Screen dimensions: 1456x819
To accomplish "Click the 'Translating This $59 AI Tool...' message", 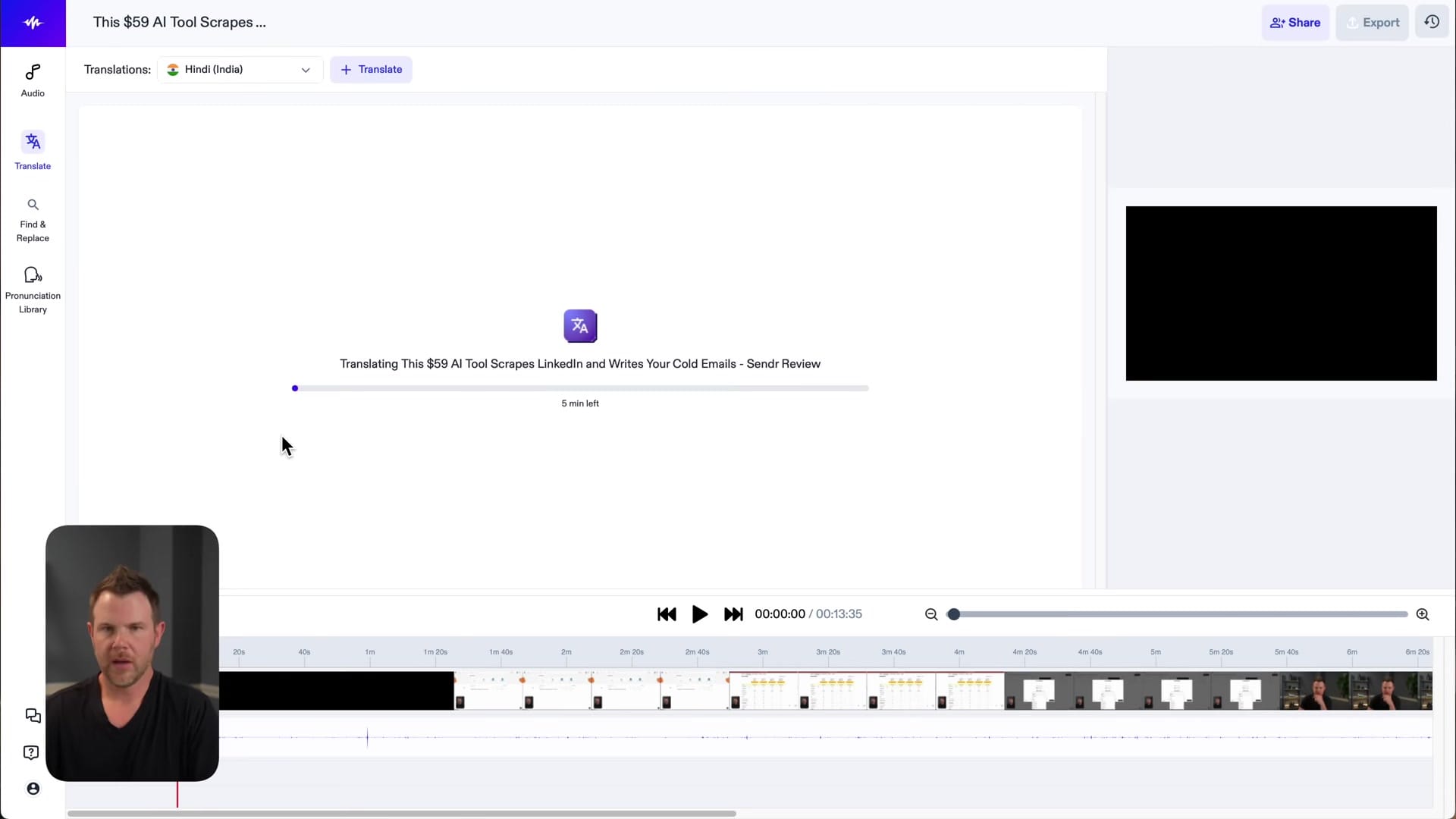I will [580, 364].
